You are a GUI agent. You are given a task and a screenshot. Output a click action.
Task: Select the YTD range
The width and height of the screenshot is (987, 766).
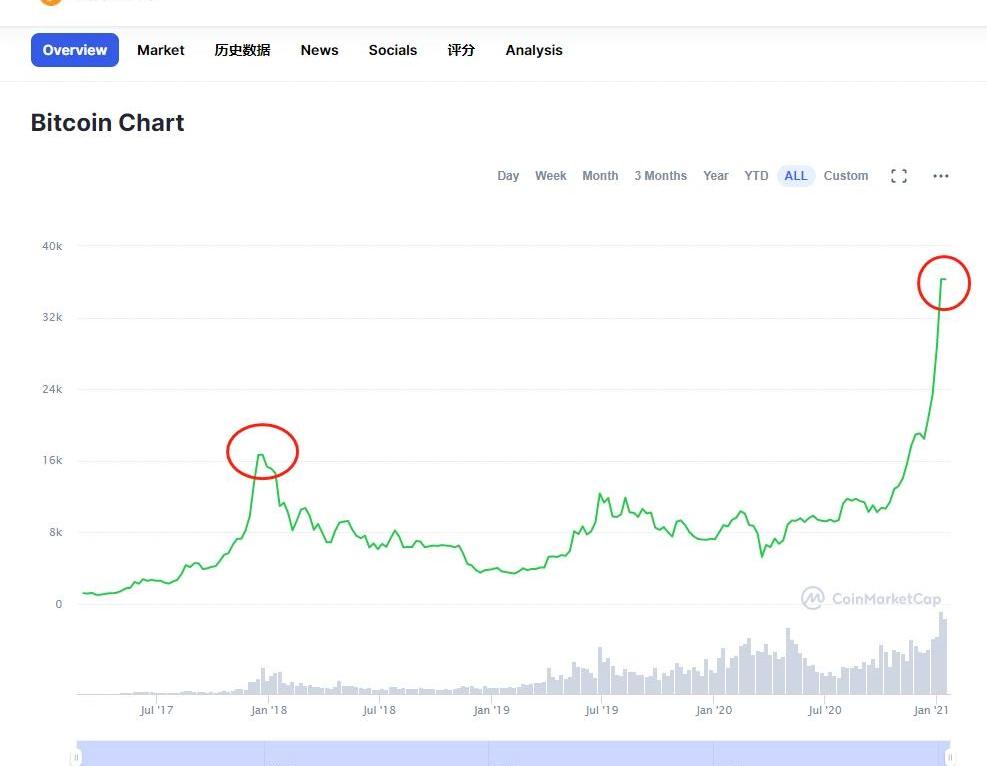click(756, 176)
